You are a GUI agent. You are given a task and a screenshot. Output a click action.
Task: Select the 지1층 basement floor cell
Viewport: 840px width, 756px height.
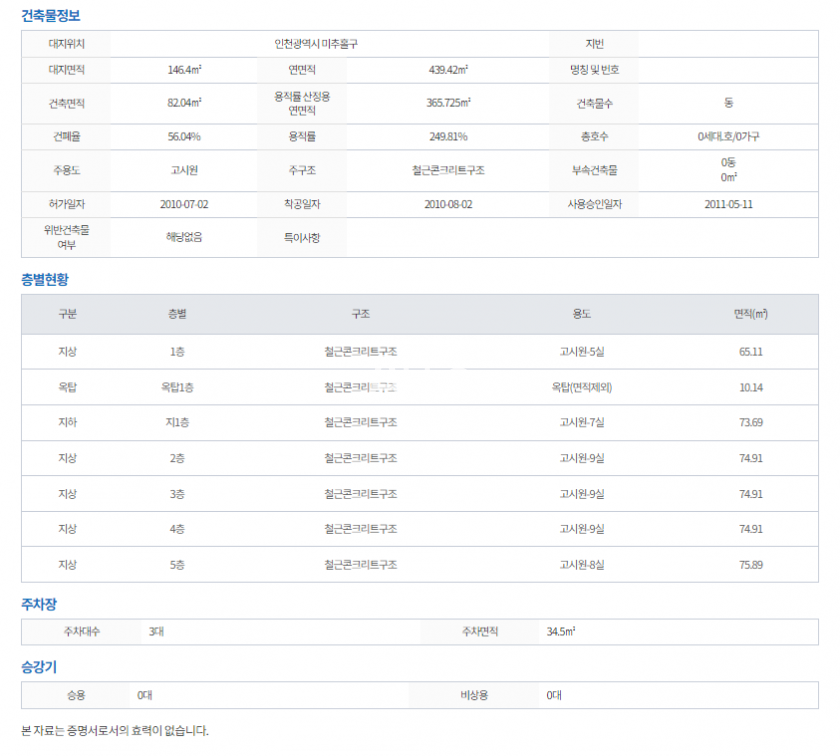click(177, 423)
